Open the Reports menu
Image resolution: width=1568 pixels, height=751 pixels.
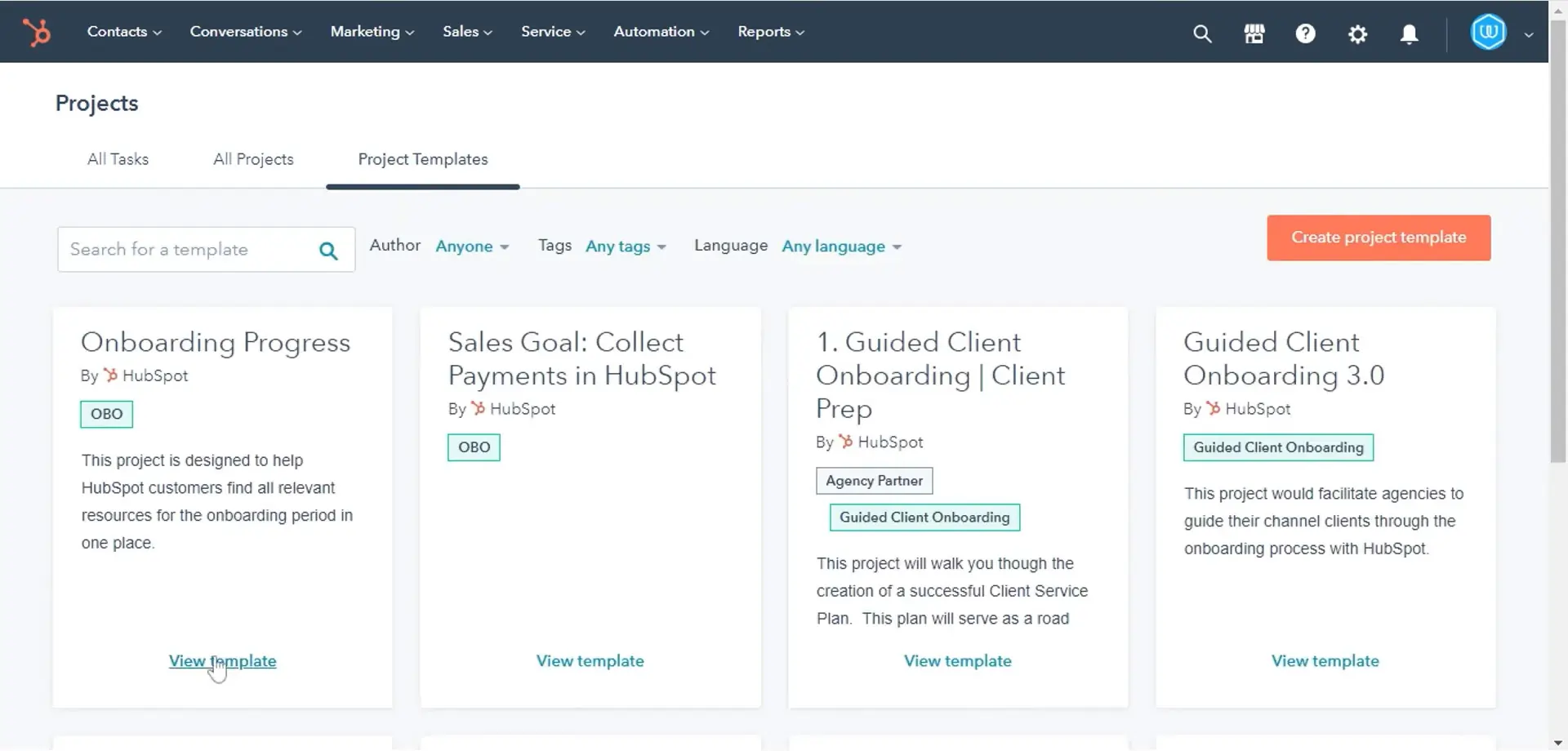tap(771, 32)
